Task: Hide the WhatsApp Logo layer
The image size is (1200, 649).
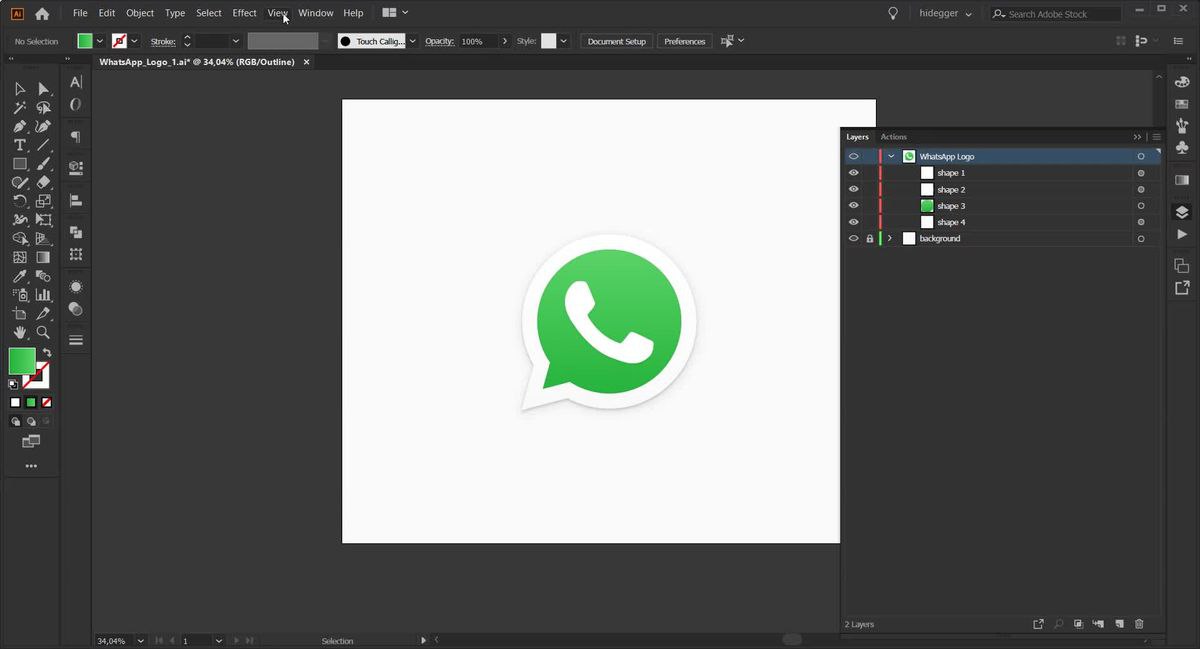Action: (x=853, y=157)
